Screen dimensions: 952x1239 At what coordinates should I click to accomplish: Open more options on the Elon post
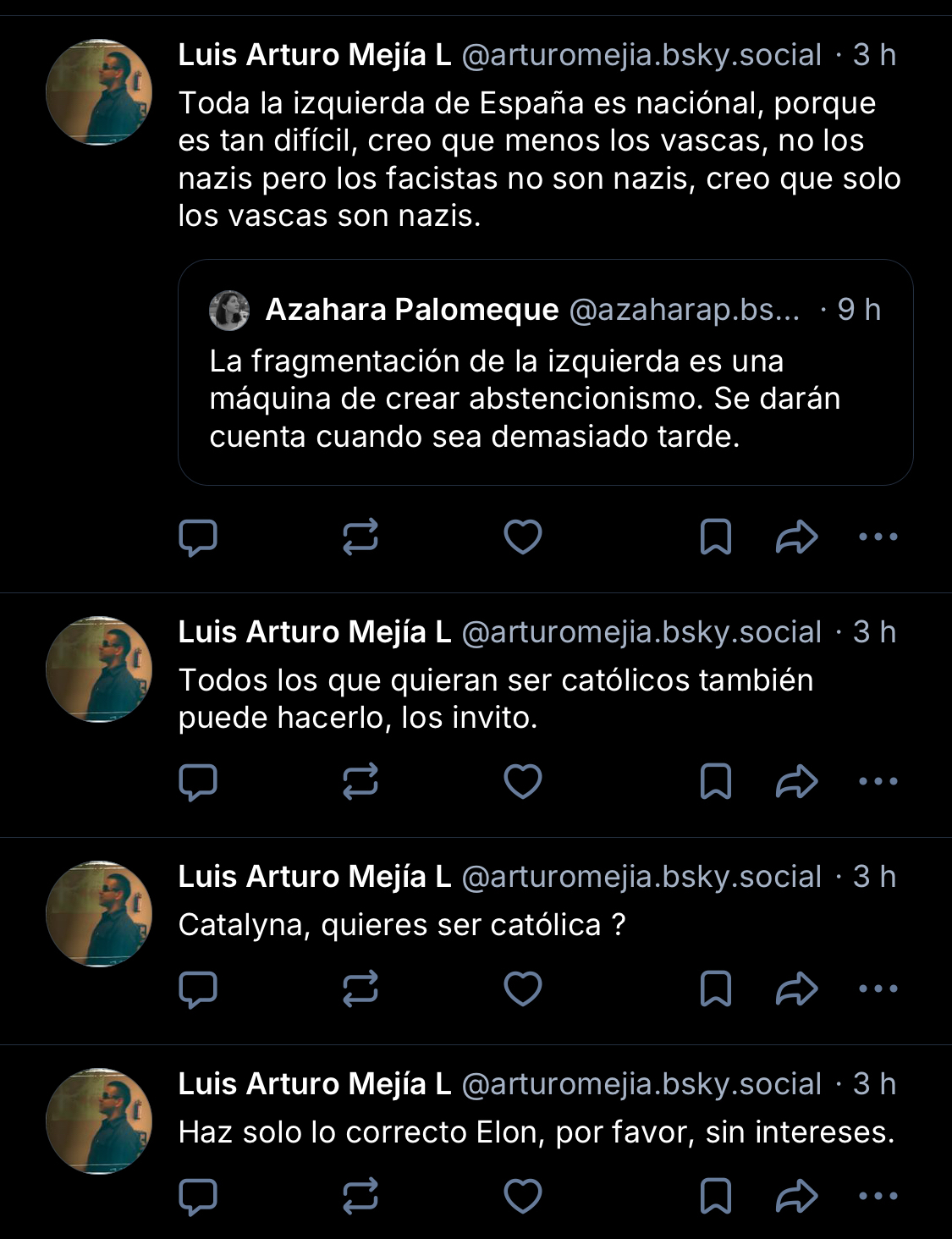click(x=878, y=1196)
